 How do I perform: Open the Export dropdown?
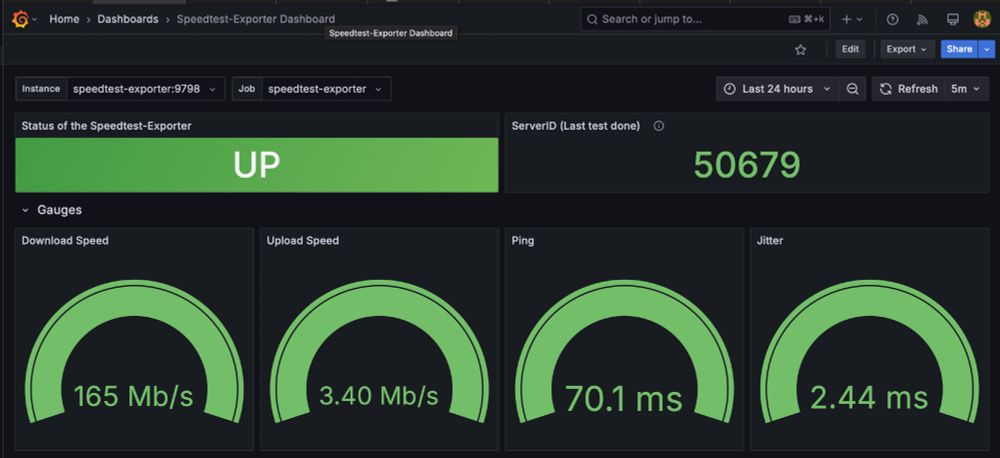[908, 49]
